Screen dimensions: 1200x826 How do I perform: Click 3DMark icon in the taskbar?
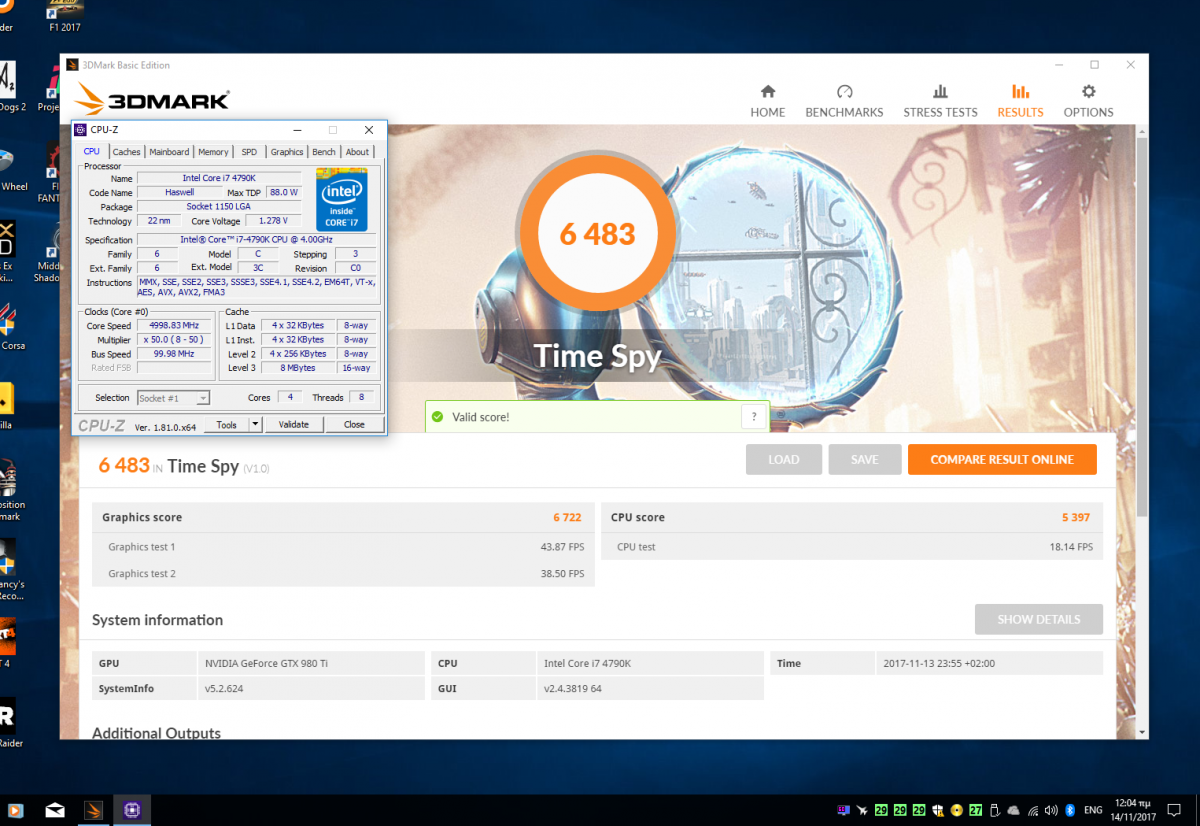(x=93, y=810)
